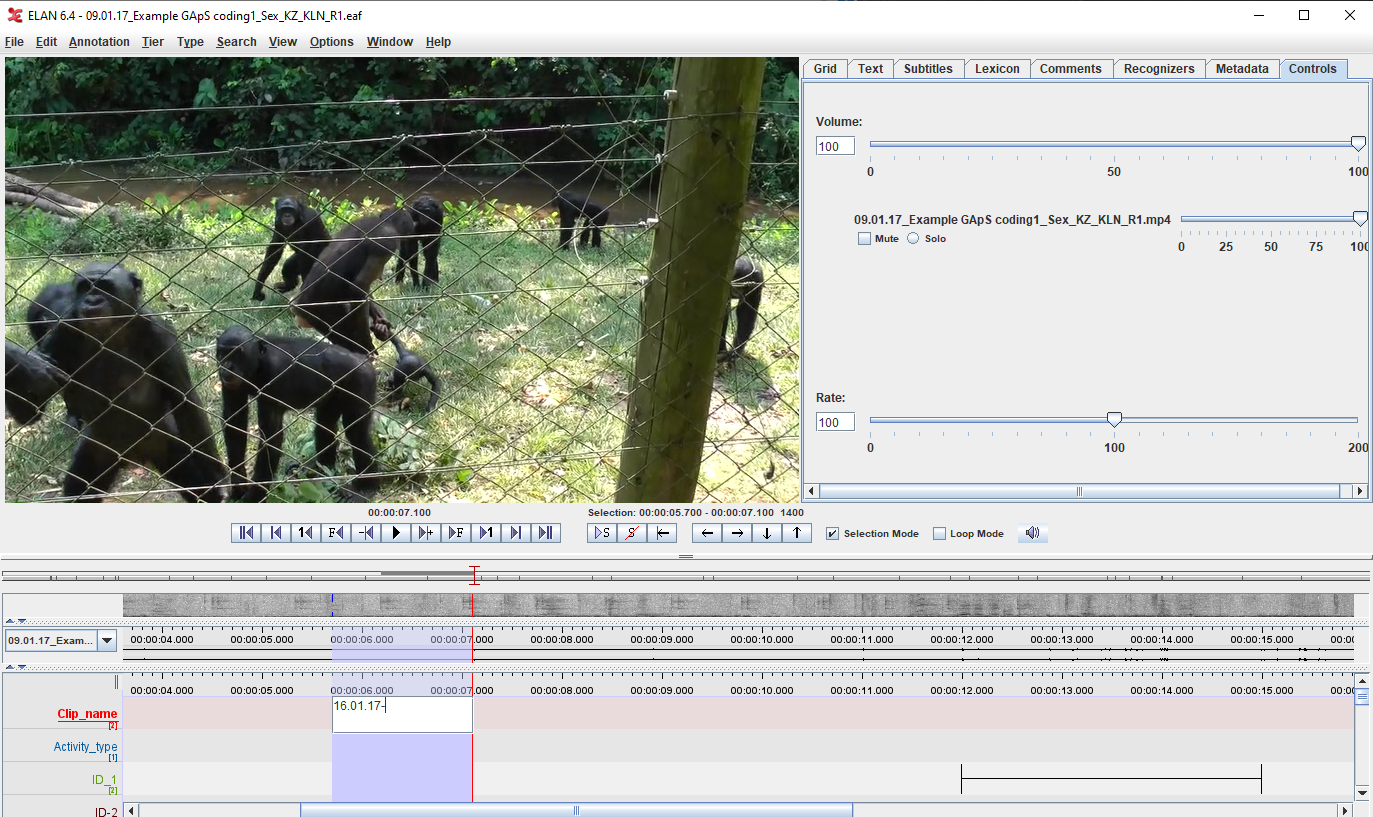Switch to the Lexicon tab
Viewport: 1373px width, 817px height.
click(x=997, y=69)
